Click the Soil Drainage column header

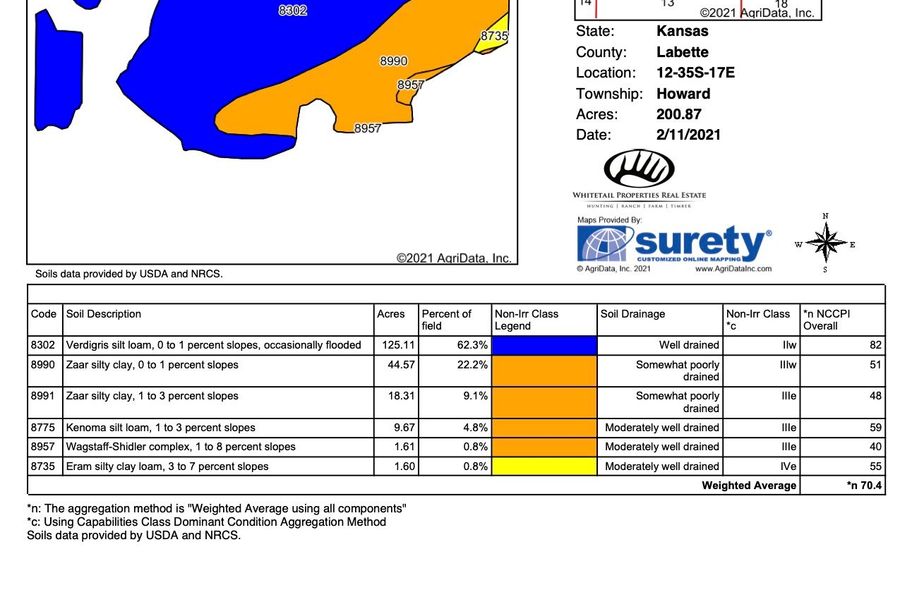pos(633,314)
